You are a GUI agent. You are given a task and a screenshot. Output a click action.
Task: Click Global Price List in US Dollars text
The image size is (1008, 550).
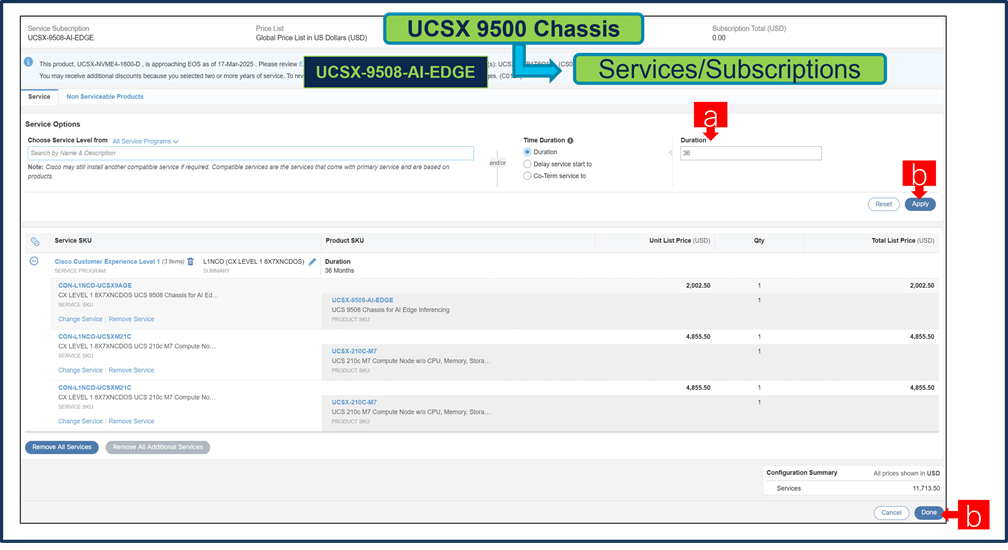point(311,38)
